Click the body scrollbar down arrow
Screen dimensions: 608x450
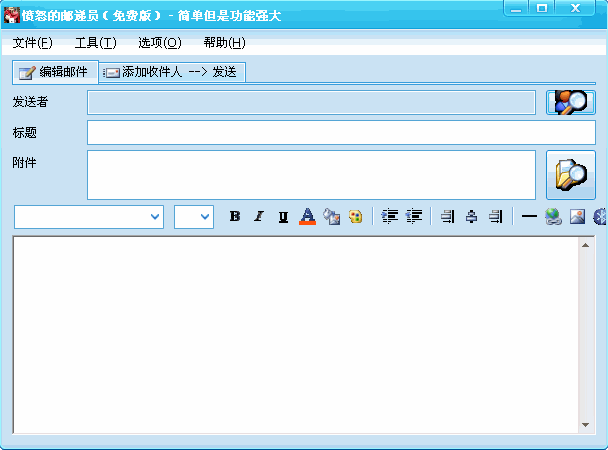586,425
